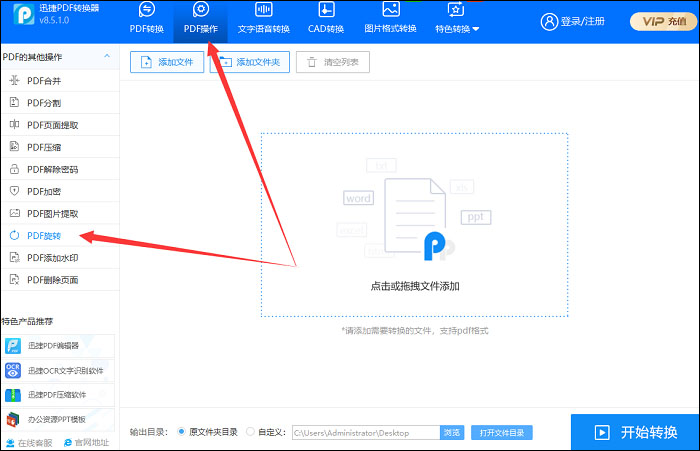This screenshot has height=451, width=700.
Task: Select PDF页面提取 in the sidebar
Action: coord(60,125)
